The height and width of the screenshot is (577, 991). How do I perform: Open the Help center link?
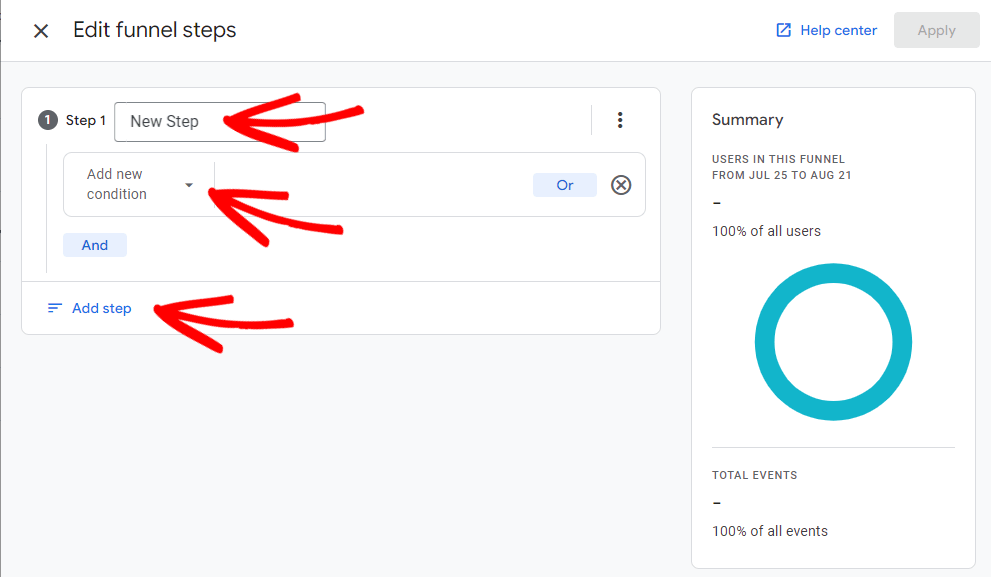click(x=838, y=30)
